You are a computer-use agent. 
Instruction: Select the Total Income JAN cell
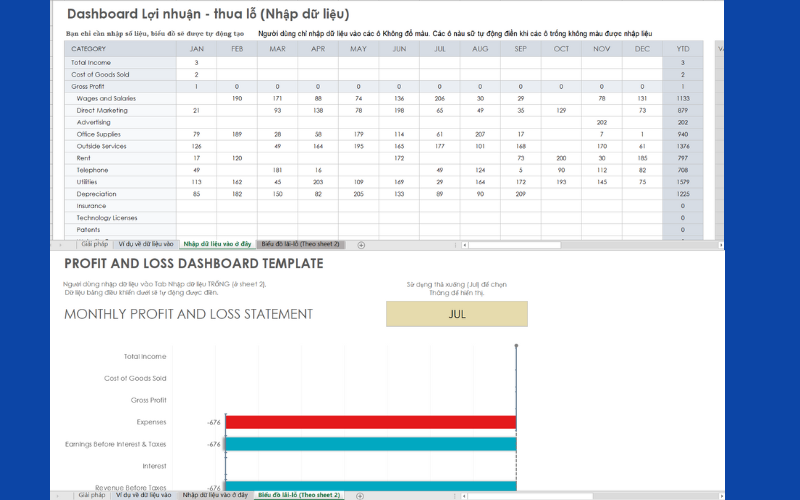pos(196,62)
